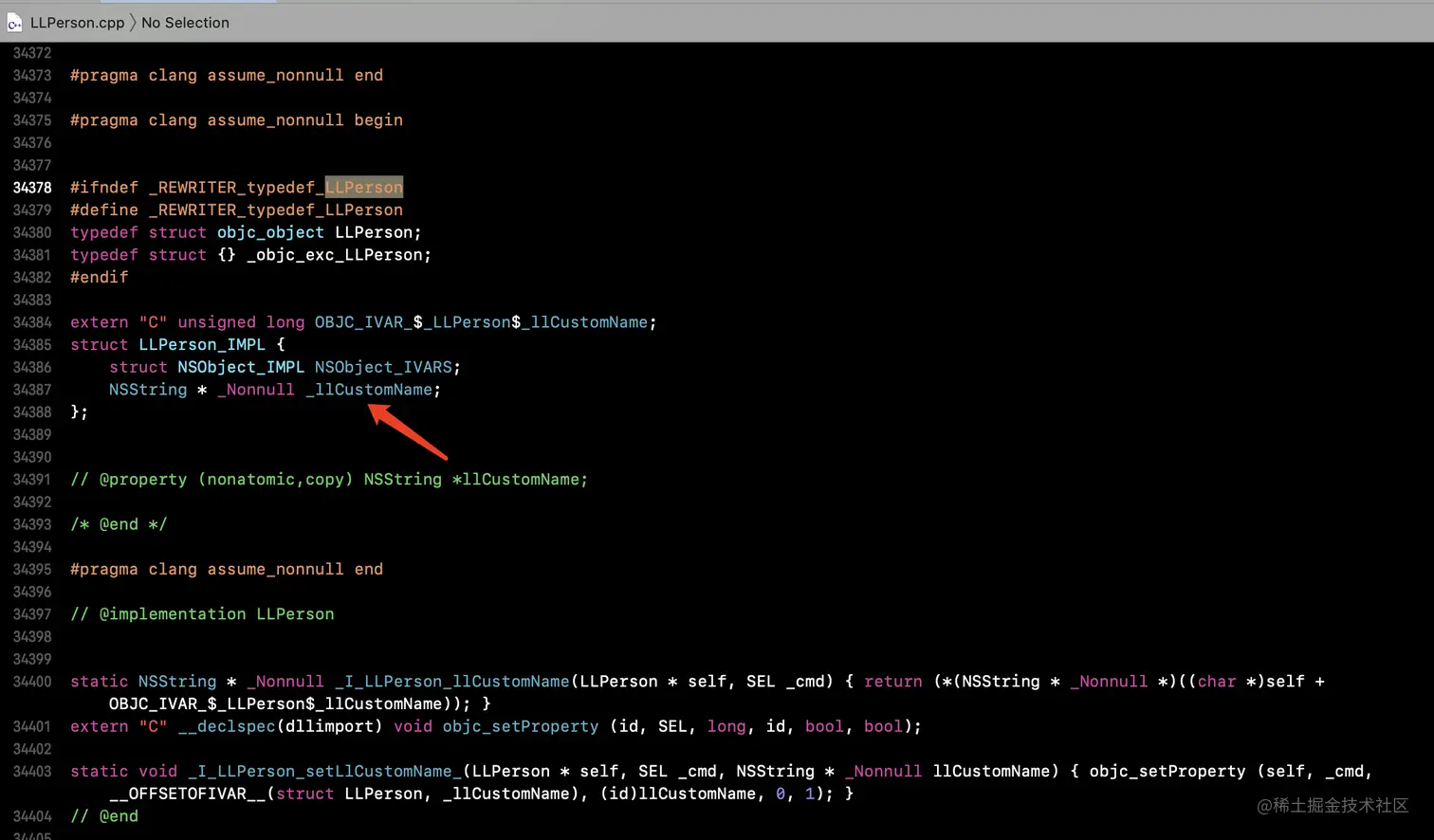The width and height of the screenshot is (1434, 840).
Task: Click line number 34378 in the gutter
Action: [32, 188]
